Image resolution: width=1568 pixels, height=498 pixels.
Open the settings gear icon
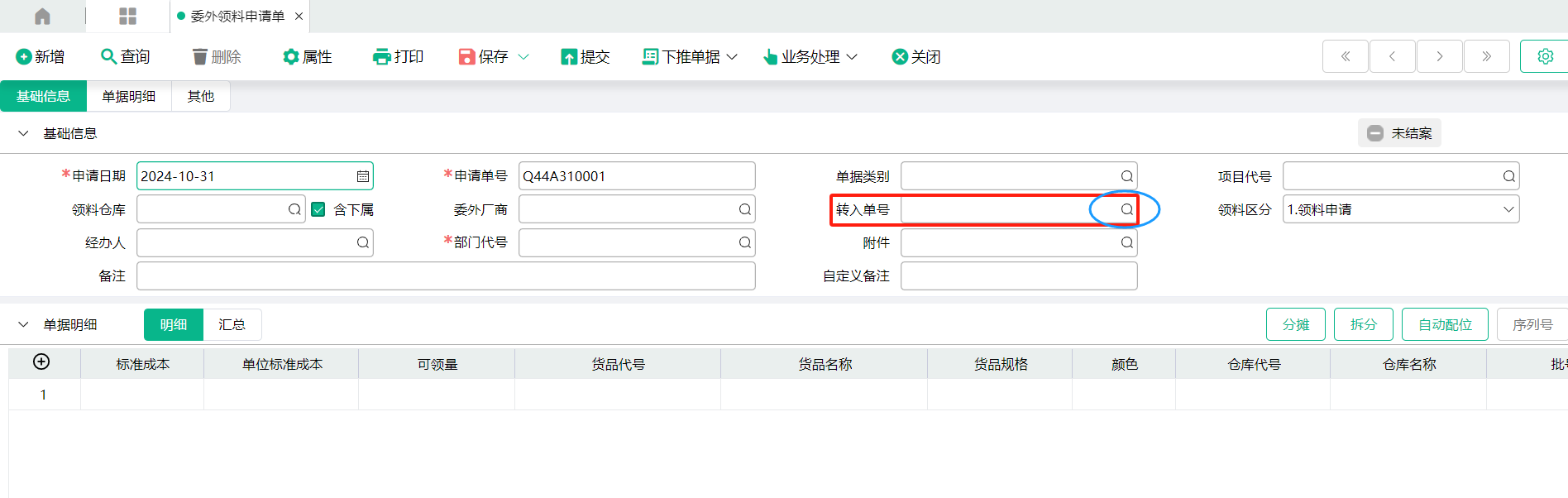click(x=1545, y=56)
